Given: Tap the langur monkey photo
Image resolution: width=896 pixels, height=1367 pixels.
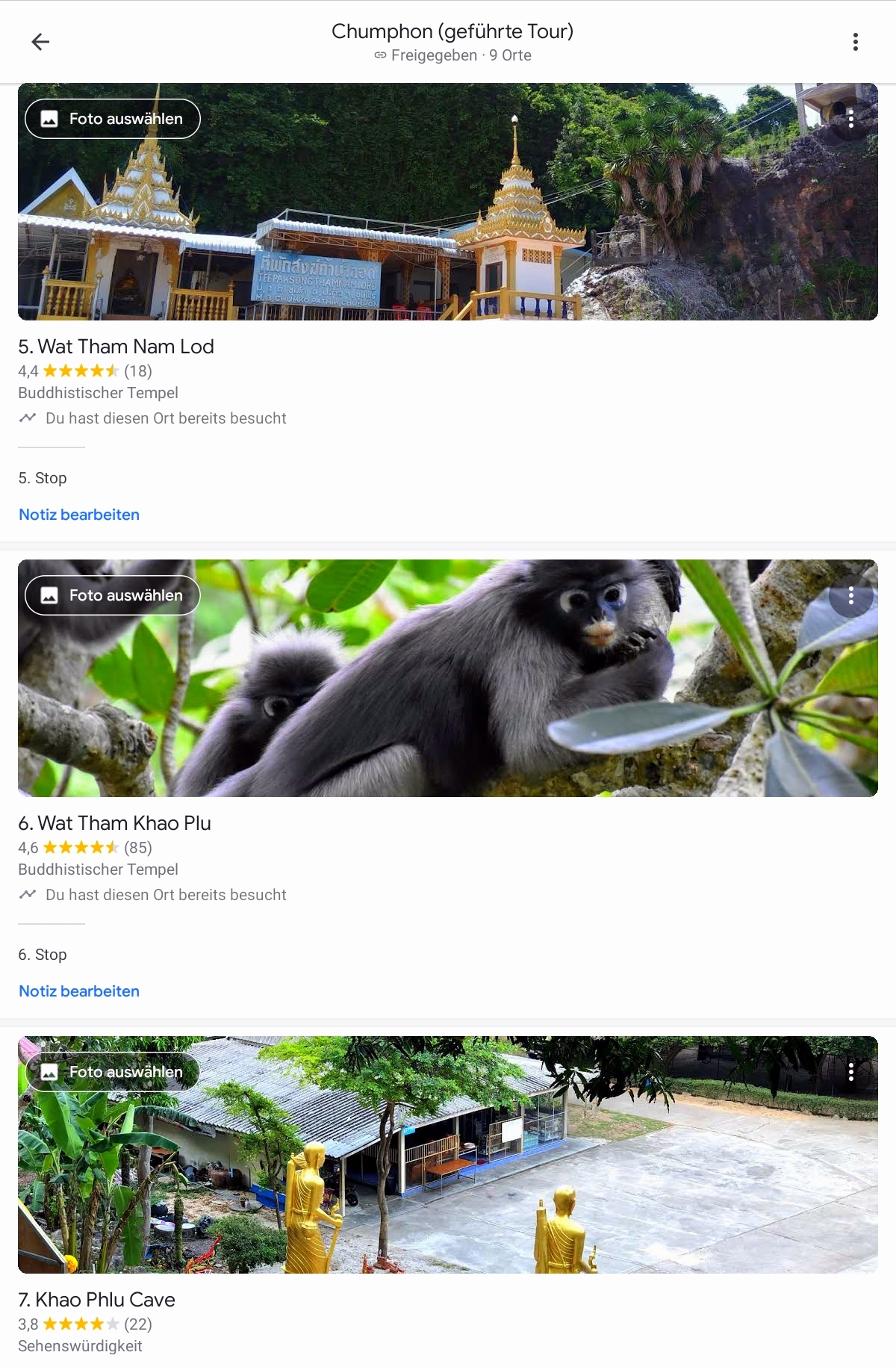Looking at the screenshot, I should pyautogui.click(x=448, y=678).
